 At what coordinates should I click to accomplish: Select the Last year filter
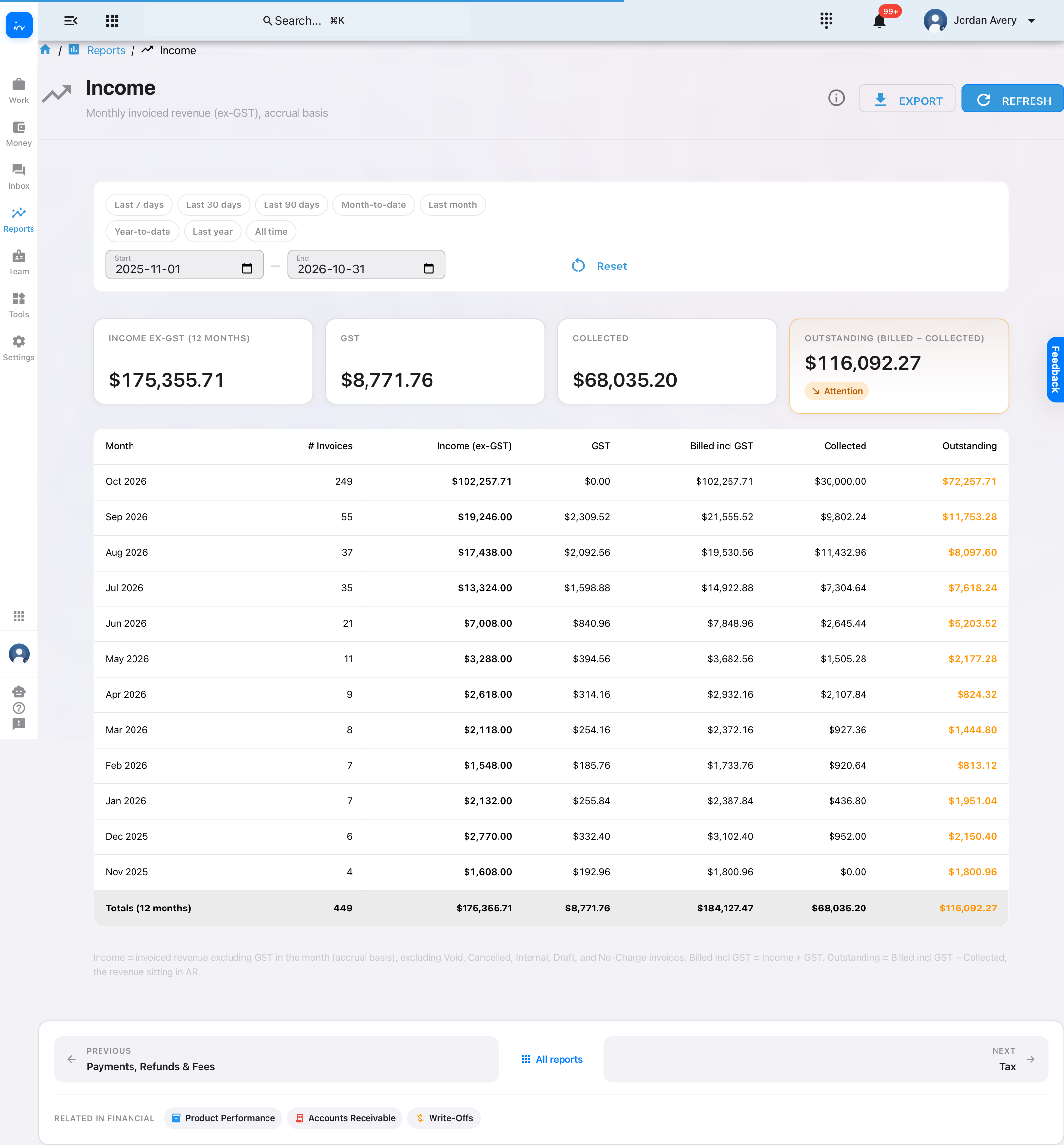tap(212, 231)
